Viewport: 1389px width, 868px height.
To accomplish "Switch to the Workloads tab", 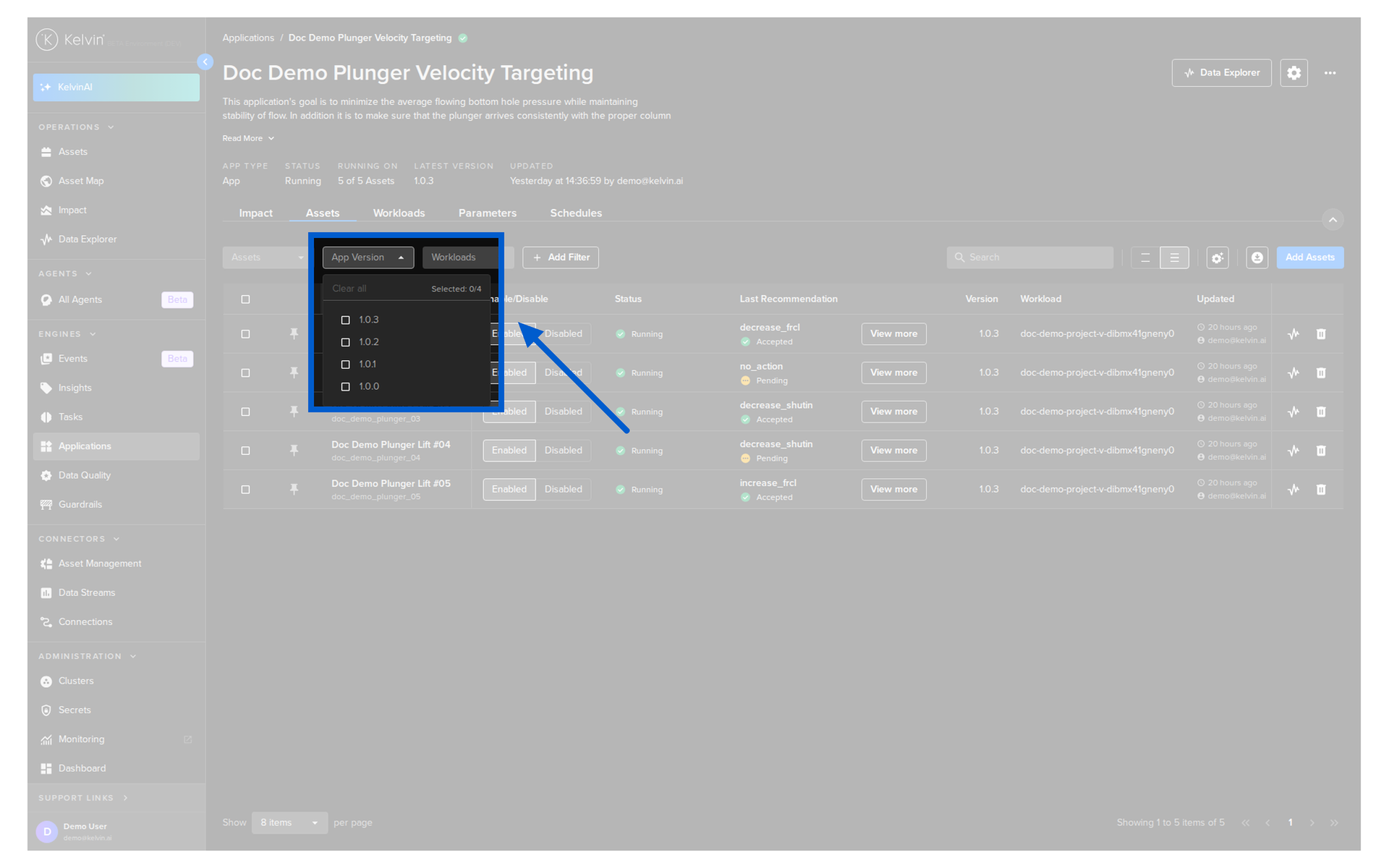I will 399,213.
